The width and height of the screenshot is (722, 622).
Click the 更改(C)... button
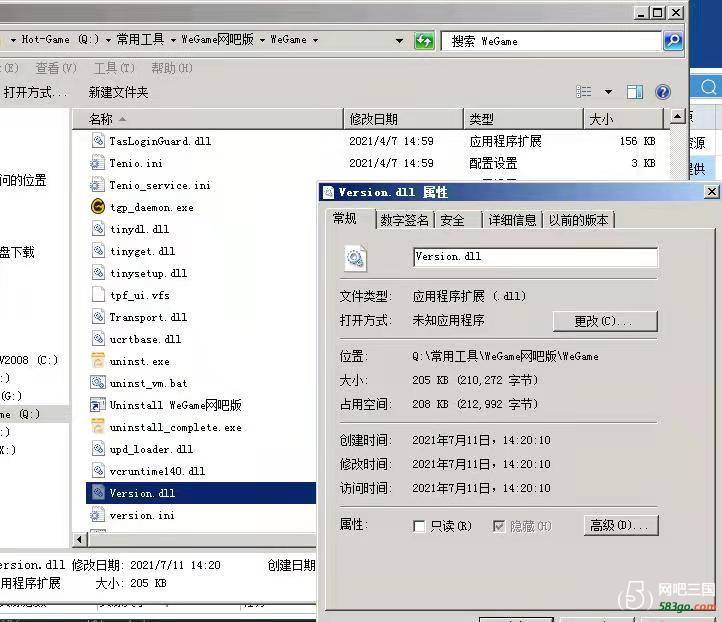(604, 321)
